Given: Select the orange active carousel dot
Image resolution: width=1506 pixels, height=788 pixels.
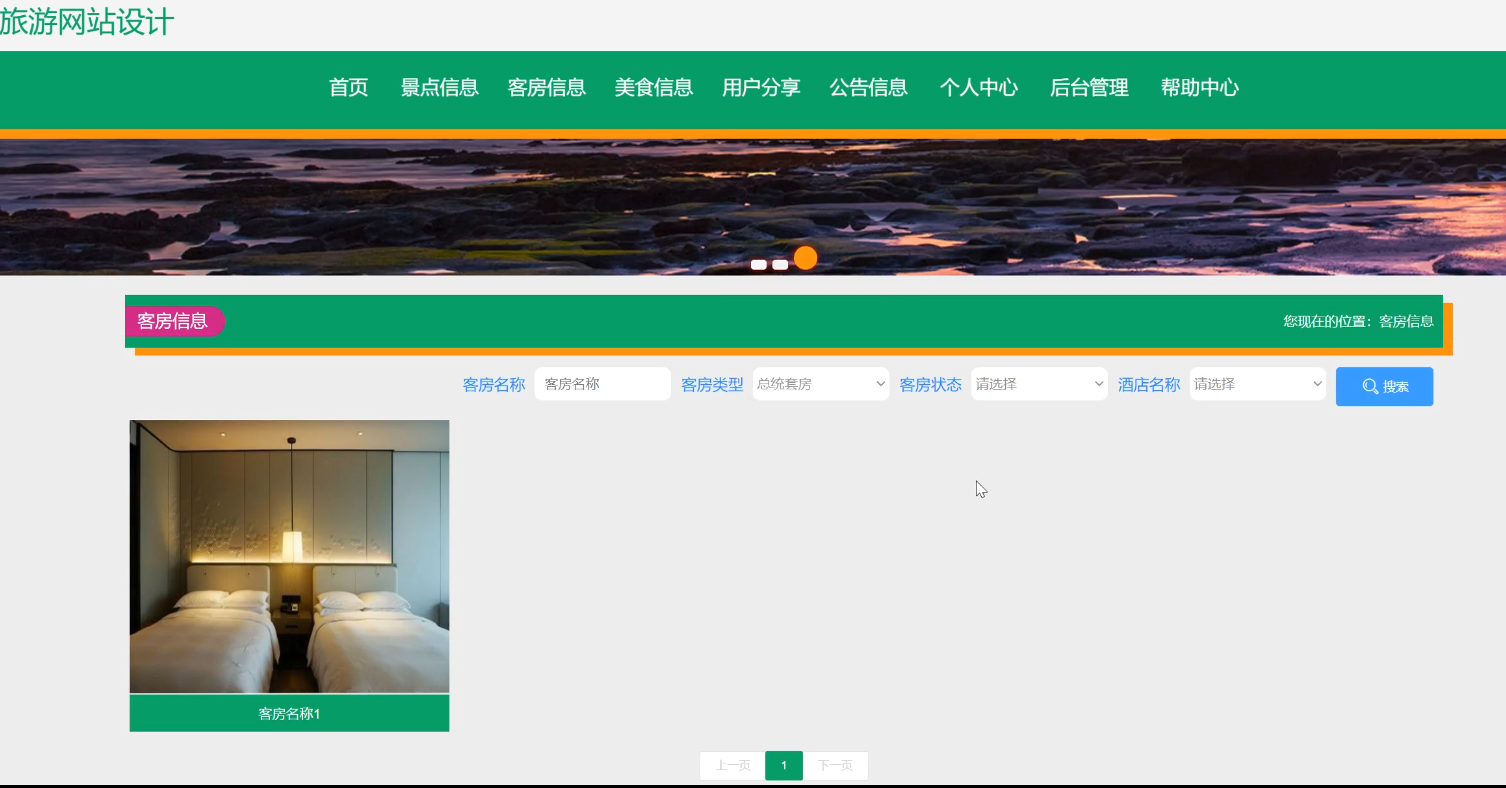Looking at the screenshot, I should (806, 258).
